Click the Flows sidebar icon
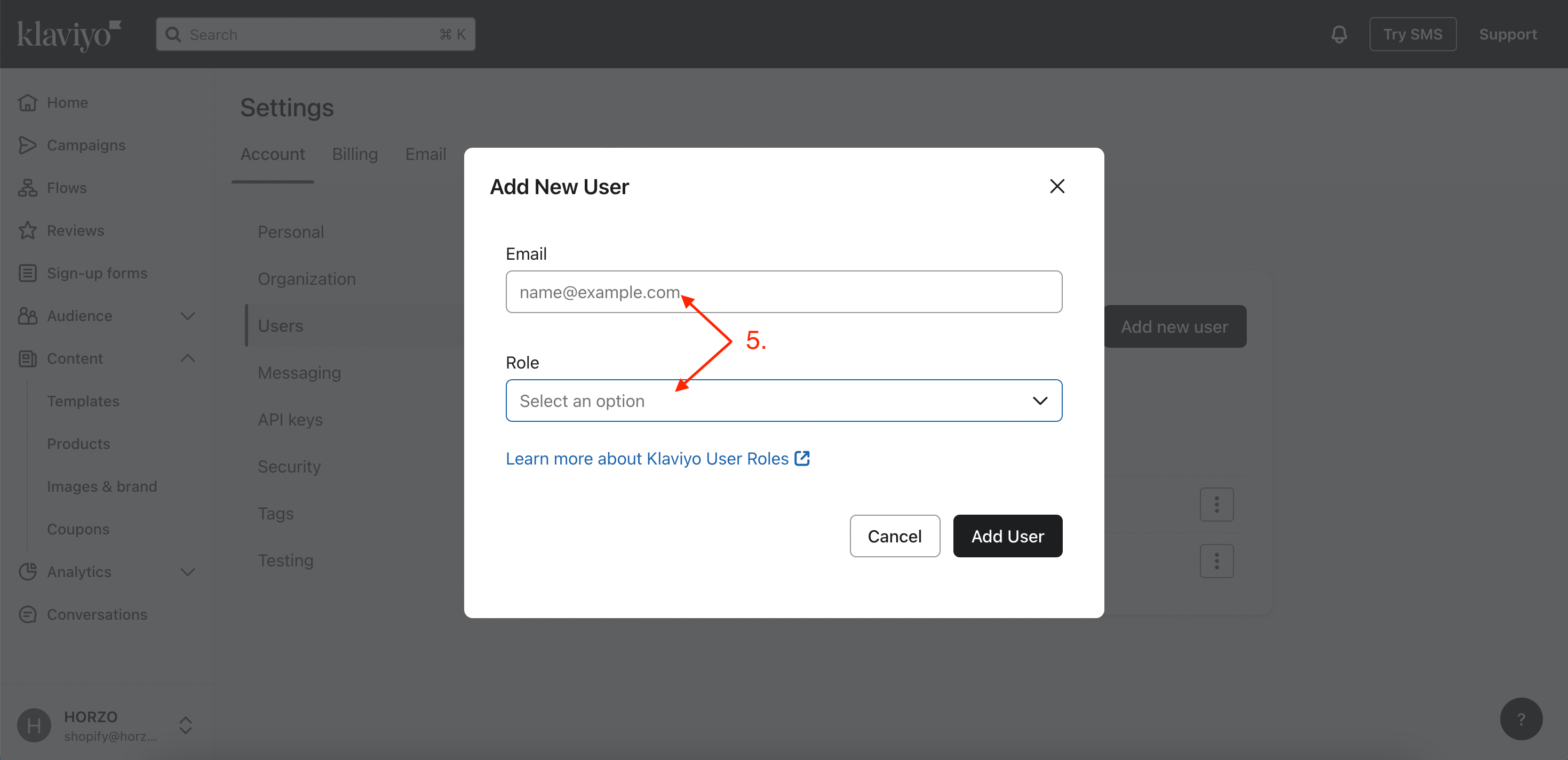Viewport: 1568px width, 760px height. pos(27,187)
